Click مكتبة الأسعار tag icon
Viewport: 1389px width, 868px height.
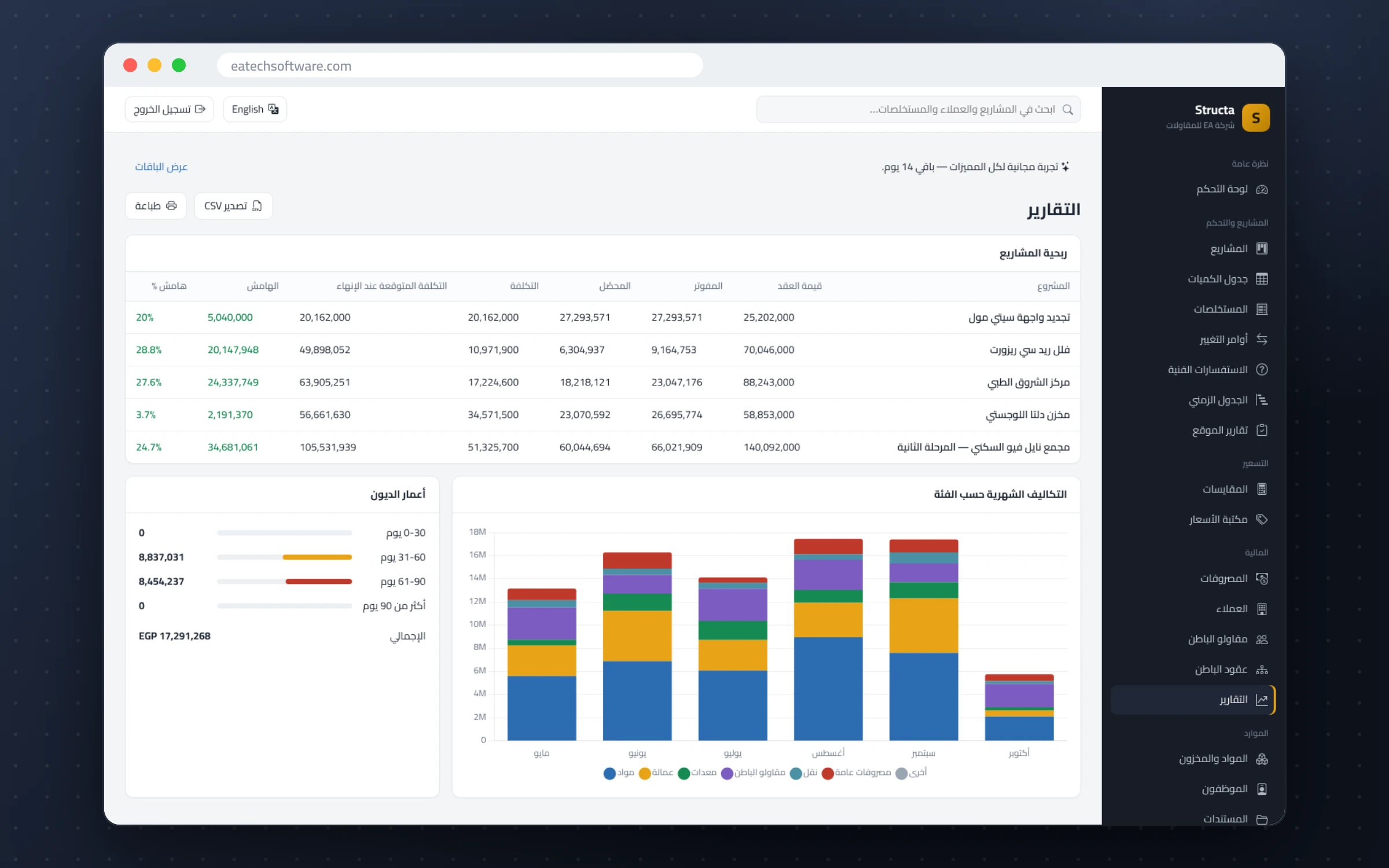[x=1262, y=519]
